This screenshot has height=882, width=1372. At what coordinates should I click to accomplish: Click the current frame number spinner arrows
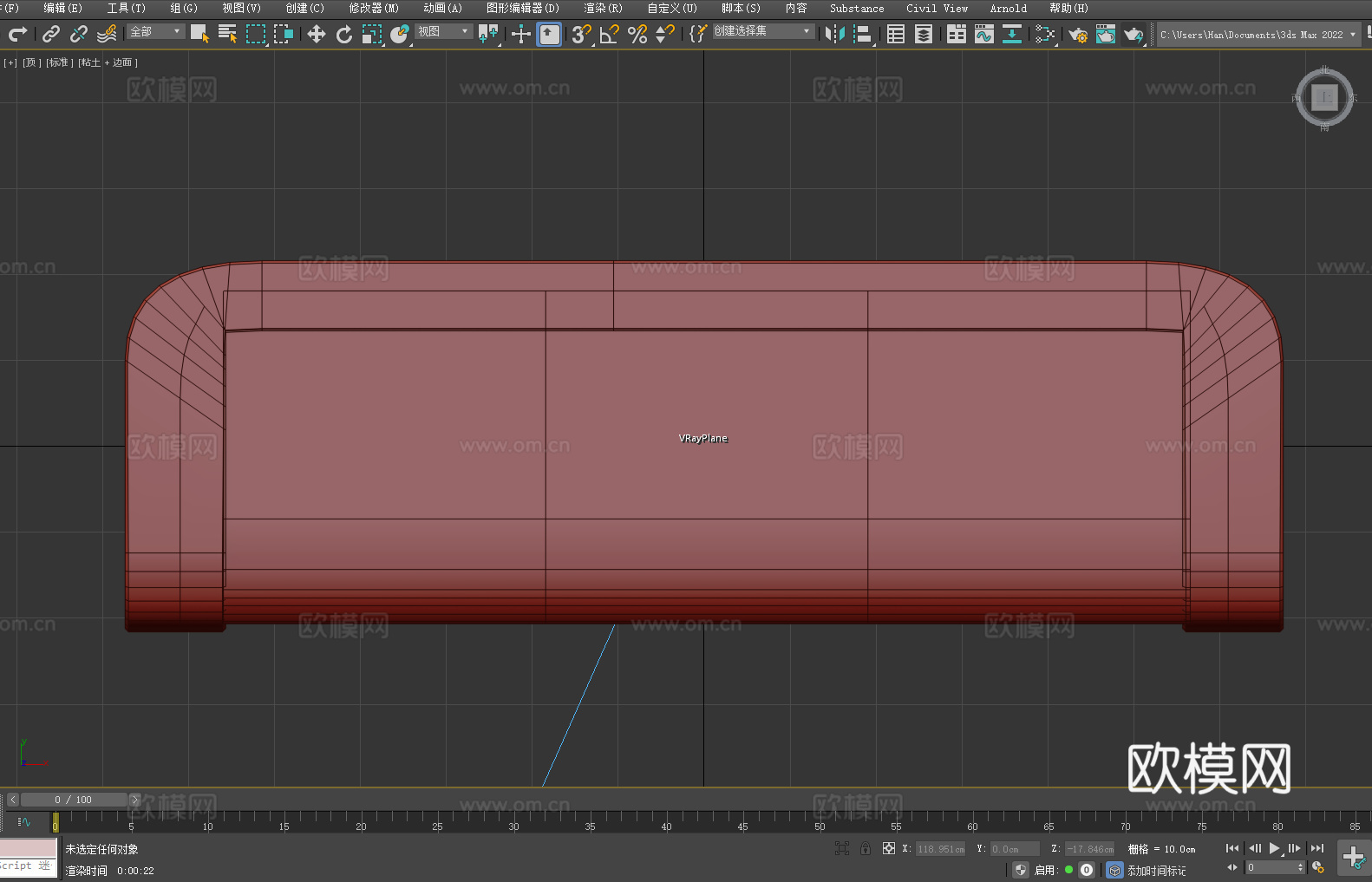(x=1300, y=867)
